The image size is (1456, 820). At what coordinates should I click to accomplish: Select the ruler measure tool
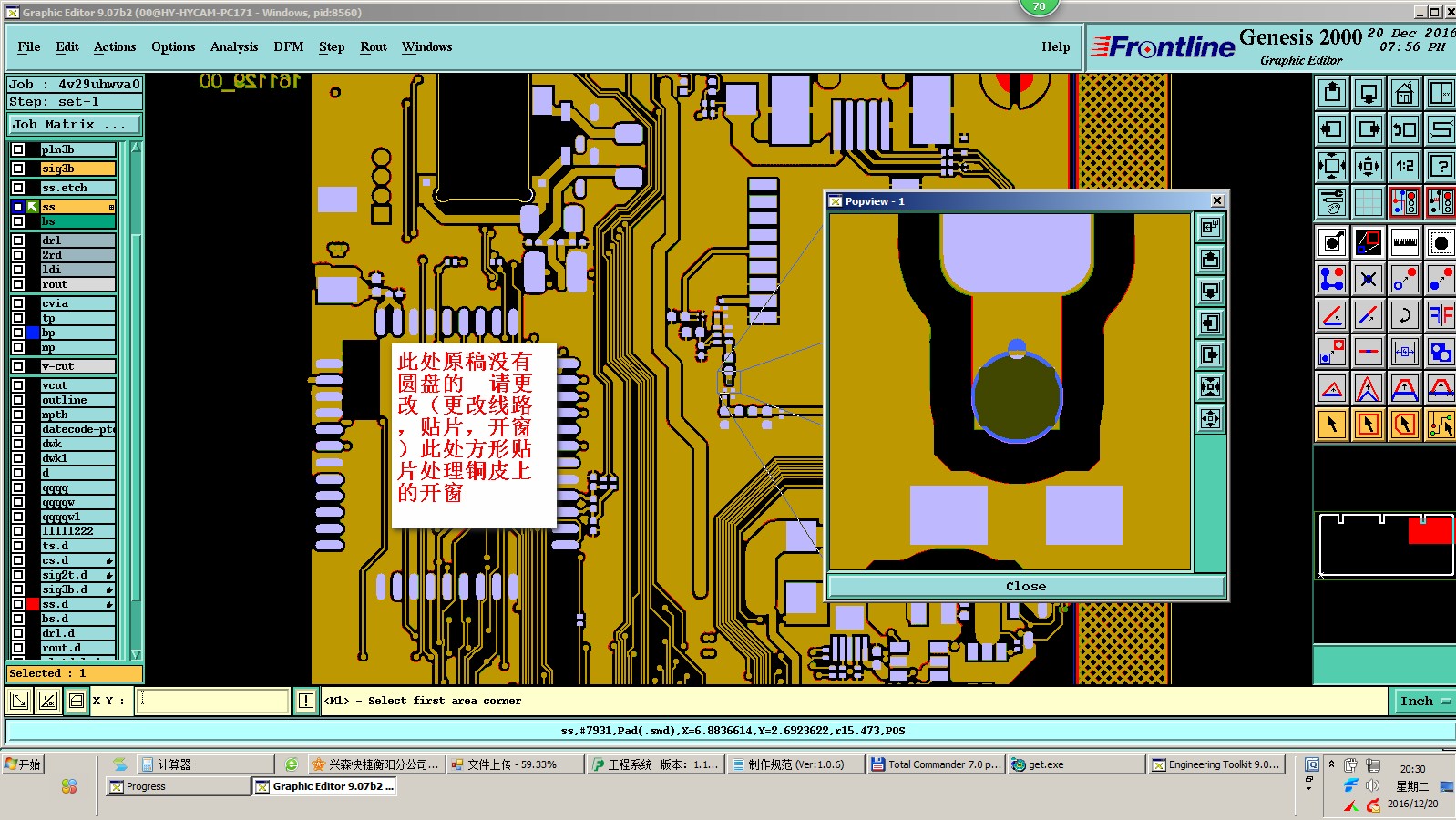click(1405, 242)
